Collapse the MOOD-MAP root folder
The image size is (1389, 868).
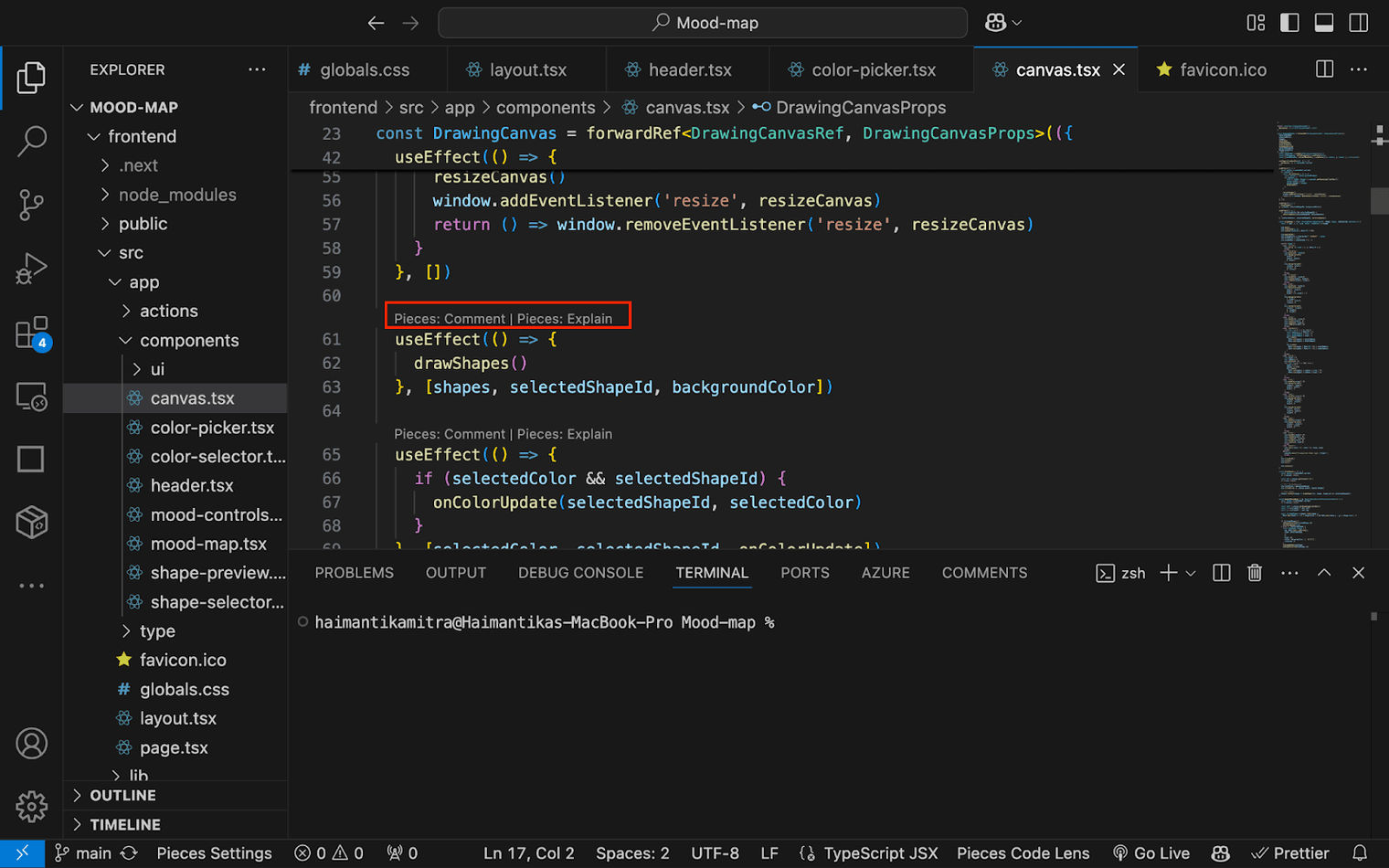click(175, 107)
